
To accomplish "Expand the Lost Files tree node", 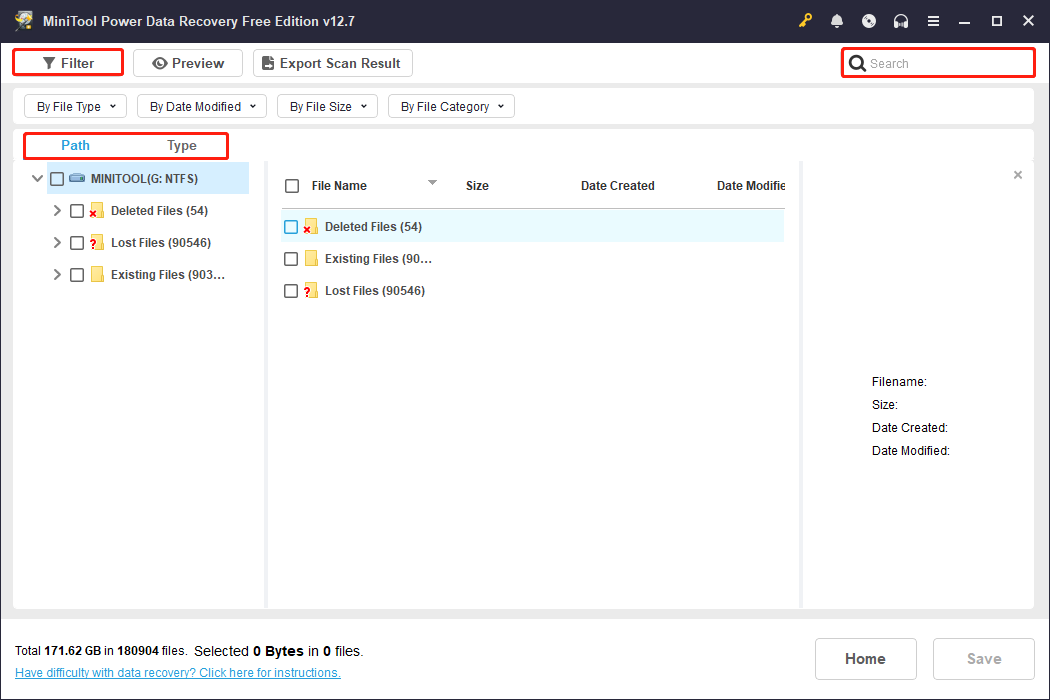I will [x=57, y=242].
